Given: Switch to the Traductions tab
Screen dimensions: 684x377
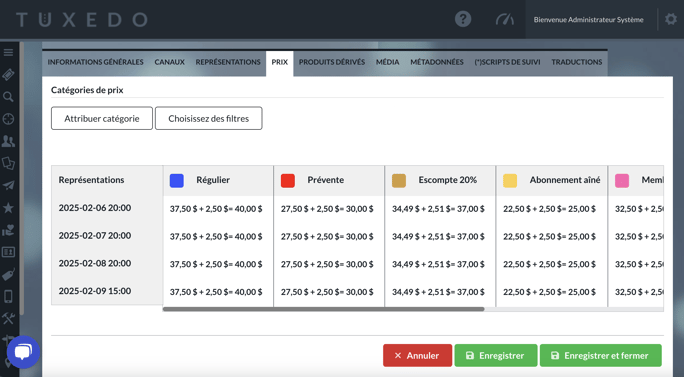Looking at the screenshot, I should pos(577,62).
